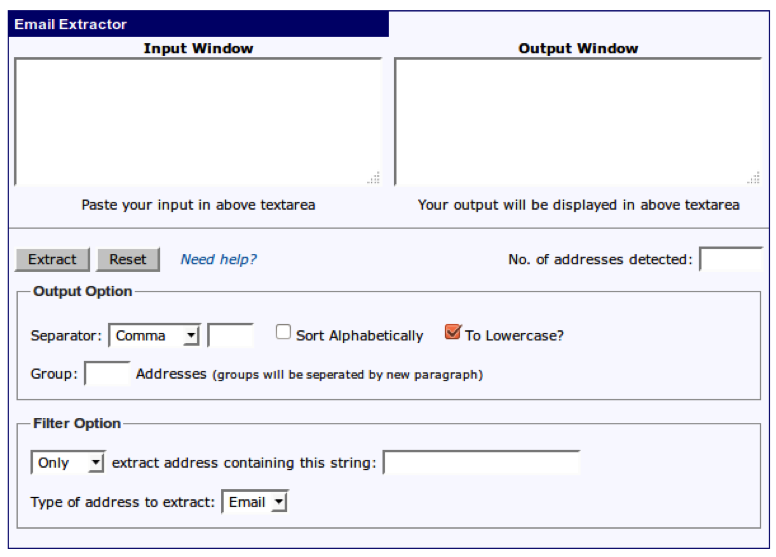The height and width of the screenshot is (557, 776).
Task: Focus the Input Window textarea
Action: click(198, 122)
